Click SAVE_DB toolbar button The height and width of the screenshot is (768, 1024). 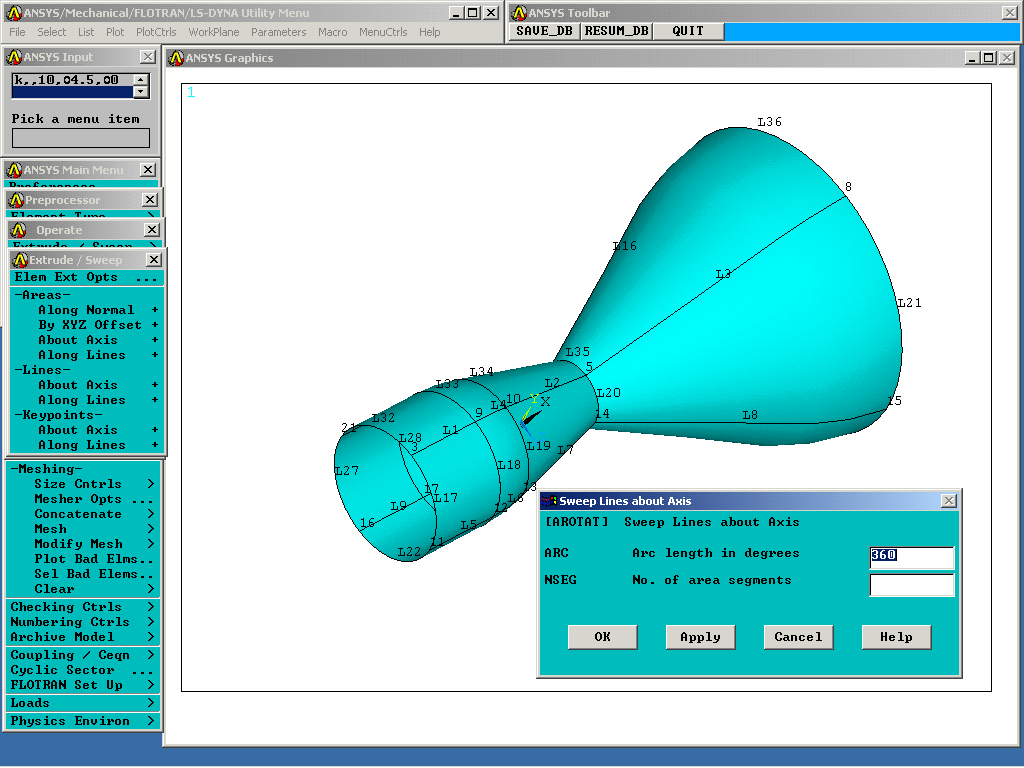coord(544,31)
